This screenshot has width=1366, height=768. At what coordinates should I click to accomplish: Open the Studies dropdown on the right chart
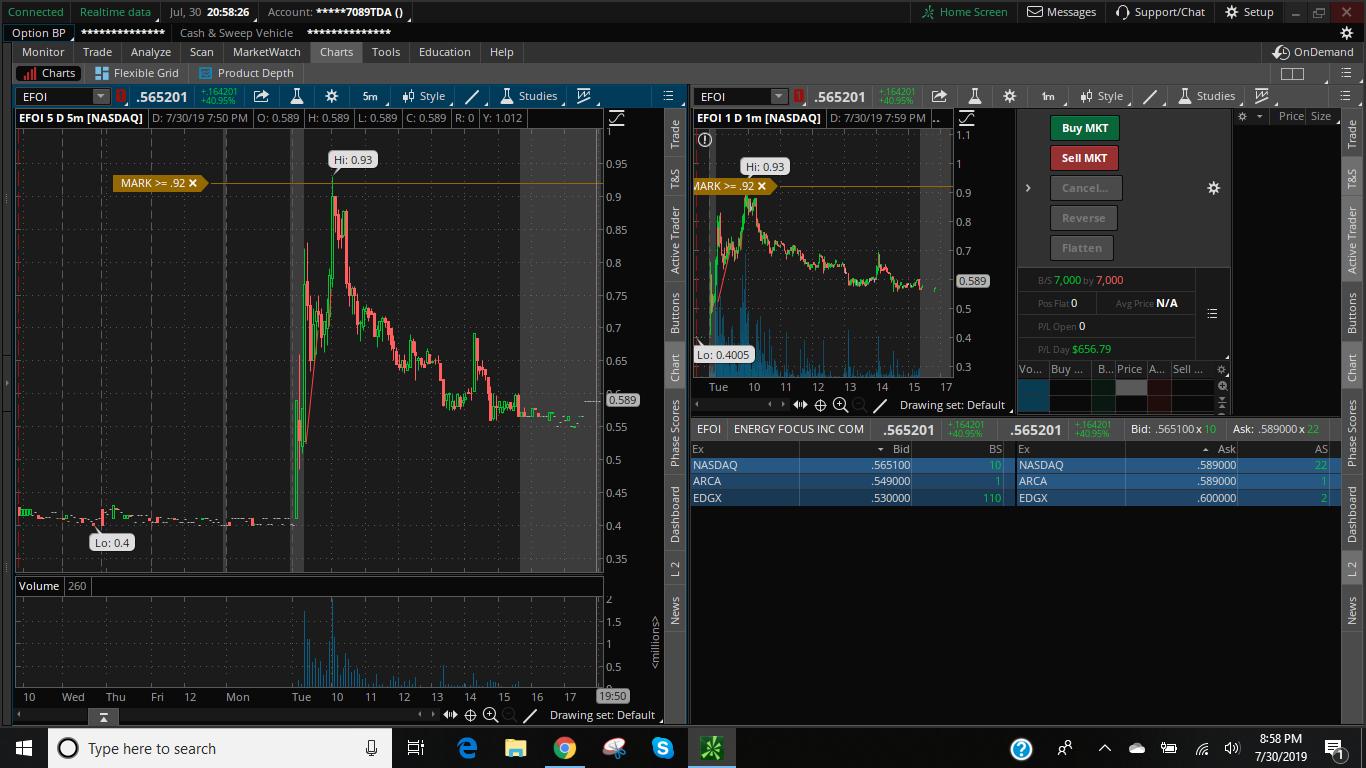tap(1207, 96)
